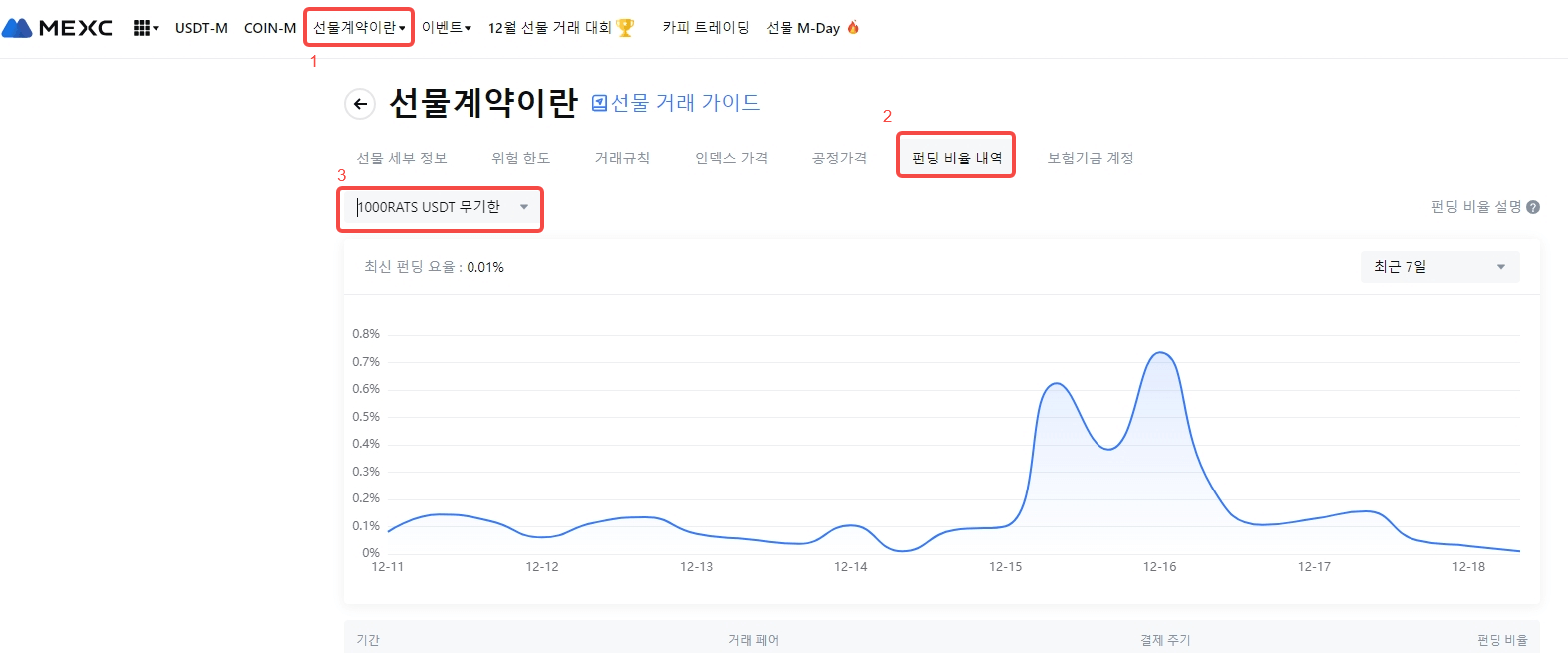Image resolution: width=1568 pixels, height=653 pixels.
Task: Expand the 1000RATS USDT 무기한 pair dropdown
Action: point(440,207)
